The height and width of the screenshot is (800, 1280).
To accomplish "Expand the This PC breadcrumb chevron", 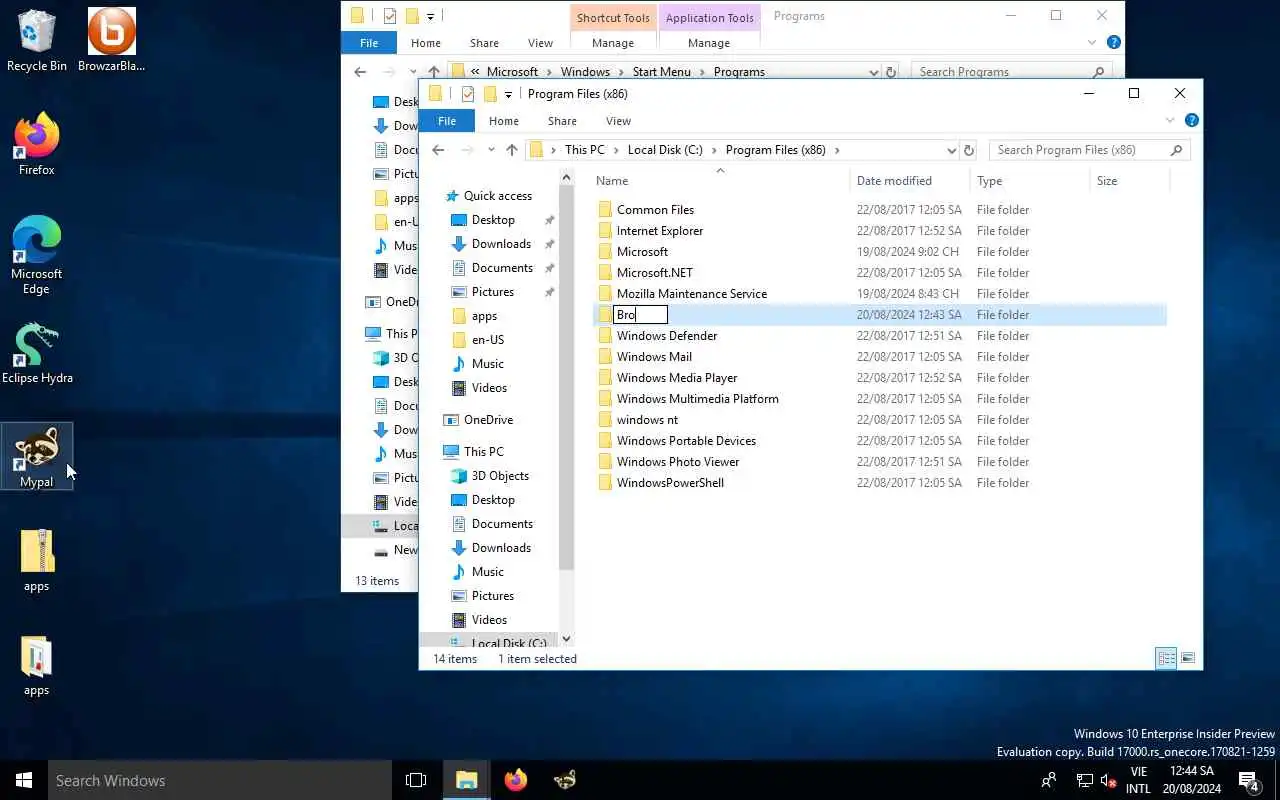I will [617, 150].
